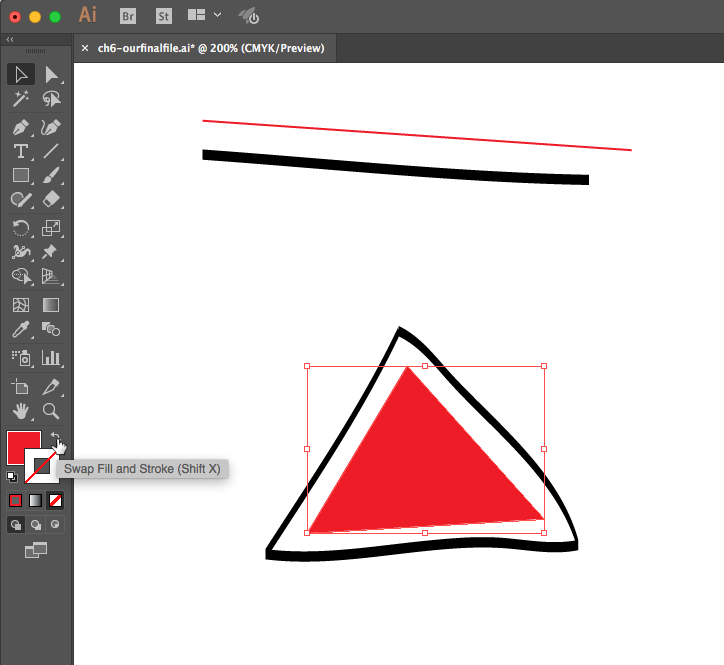Select the Rotate tool
This screenshot has height=665, width=724.
tap(19, 228)
